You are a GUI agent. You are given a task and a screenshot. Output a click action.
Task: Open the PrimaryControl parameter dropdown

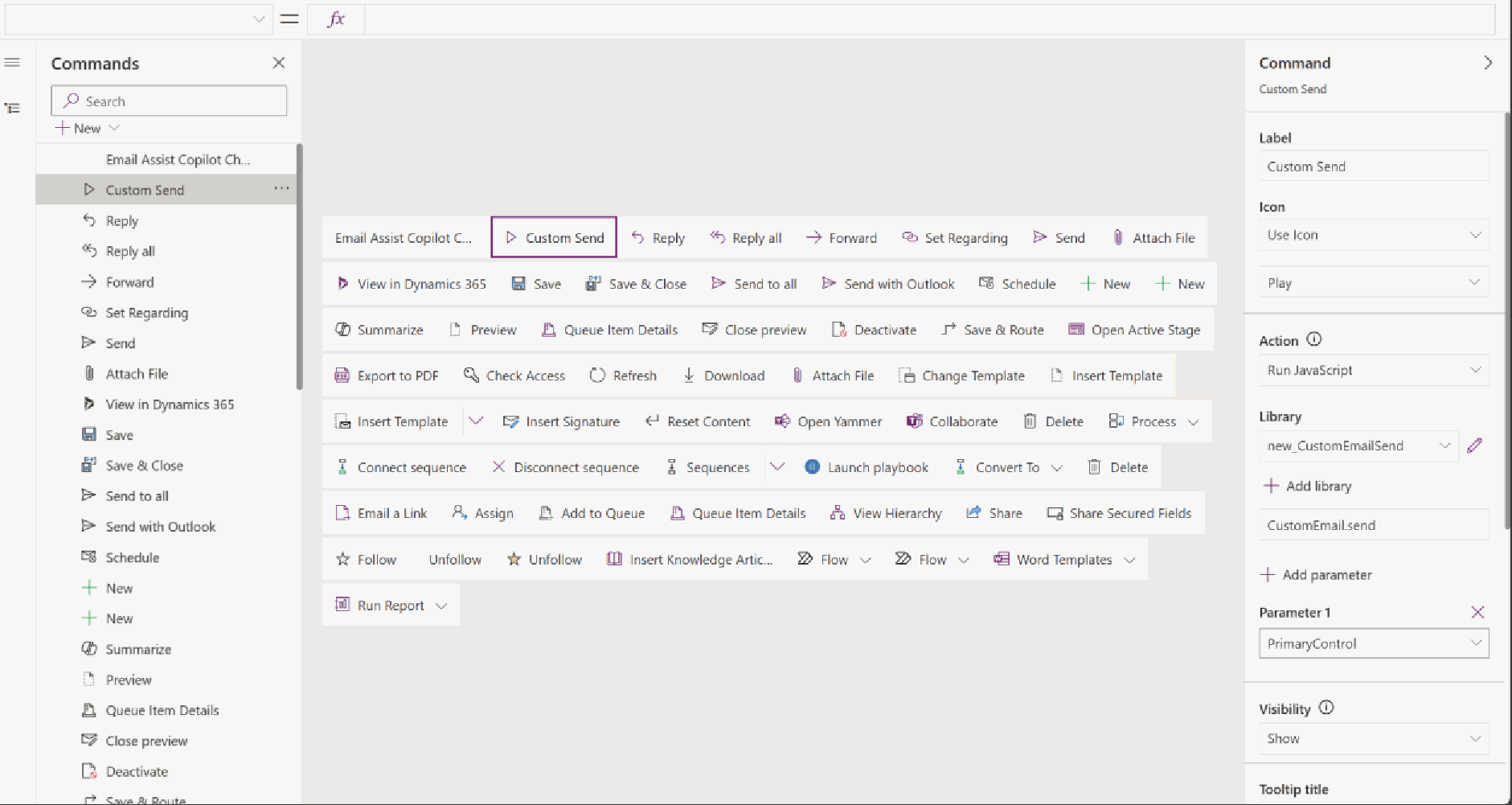click(x=1374, y=643)
